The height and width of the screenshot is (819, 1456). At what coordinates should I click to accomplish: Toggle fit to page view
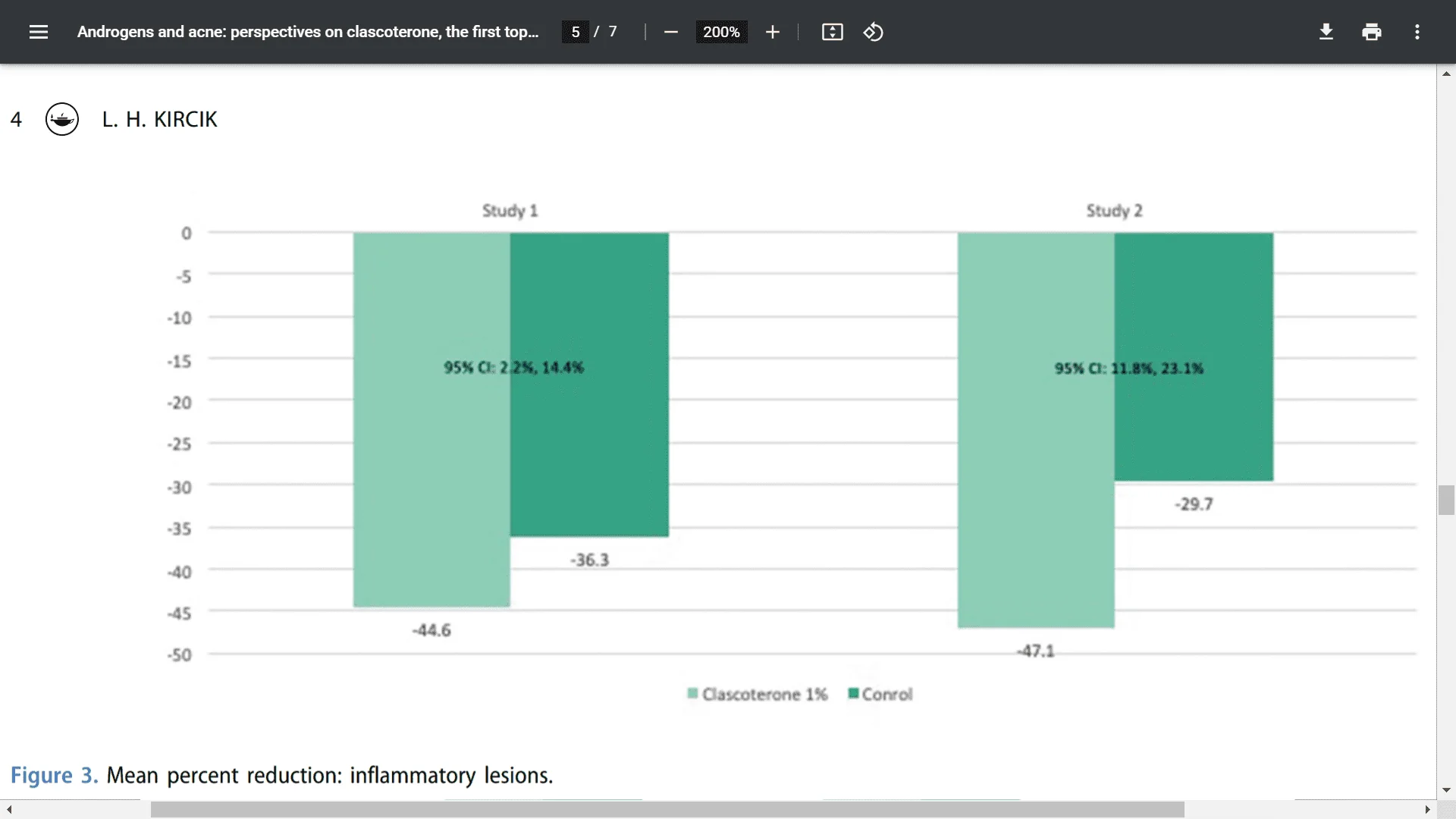coord(832,32)
